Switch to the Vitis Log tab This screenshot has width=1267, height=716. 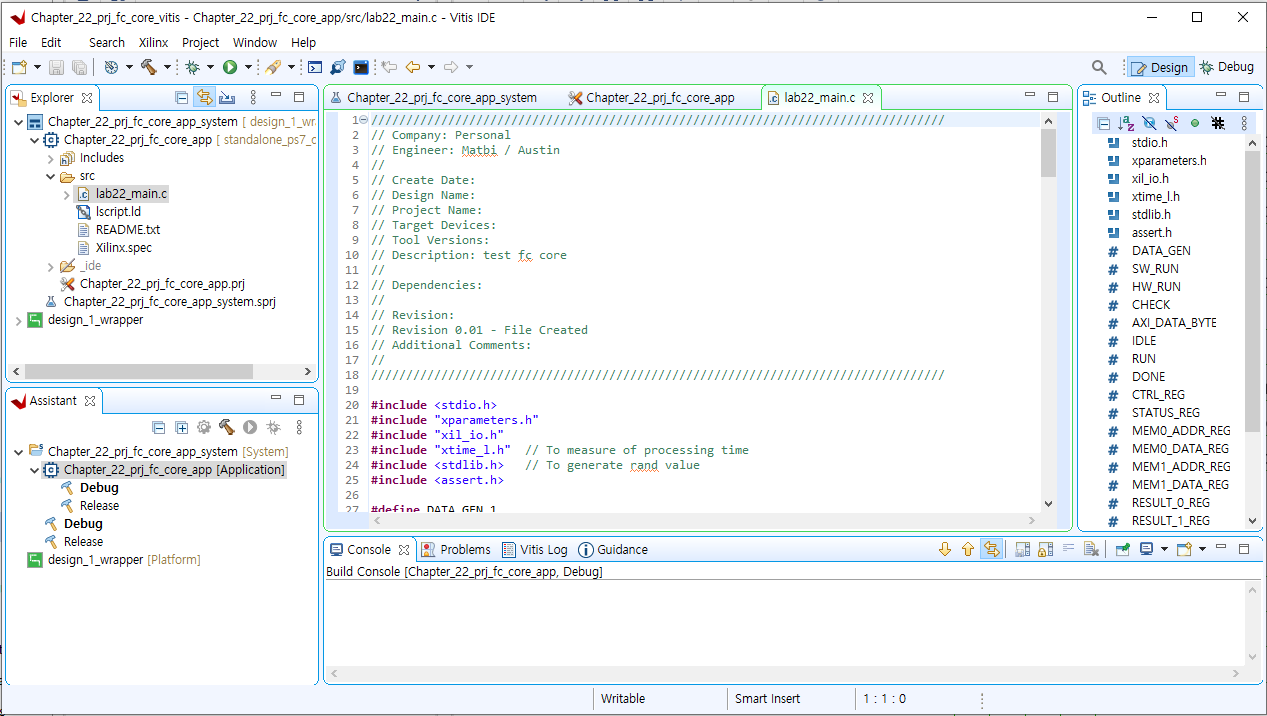(x=535, y=549)
